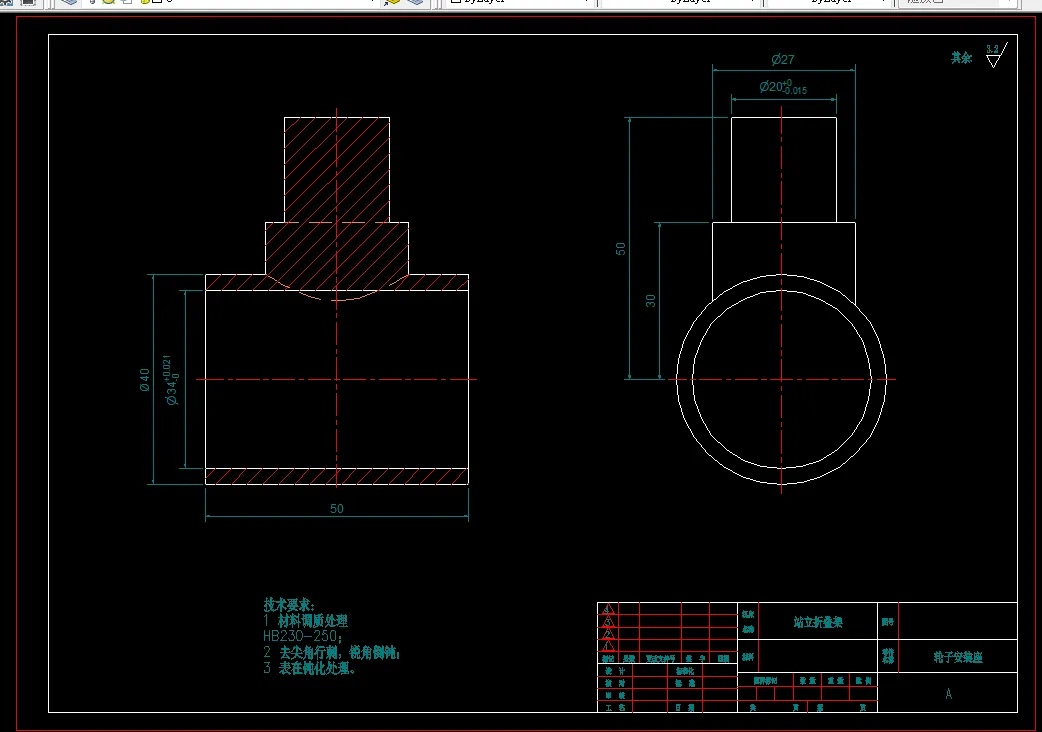Click the 标准化 cell in the title block
The height and width of the screenshot is (732, 1042).
685,671
